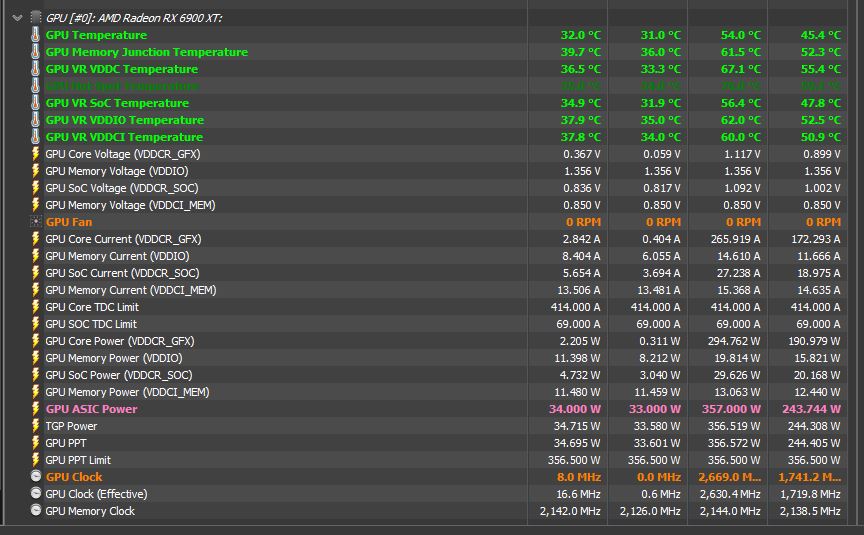Click clock icon beside GPU Memory Clock
The image size is (864, 535).
(x=36, y=511)
